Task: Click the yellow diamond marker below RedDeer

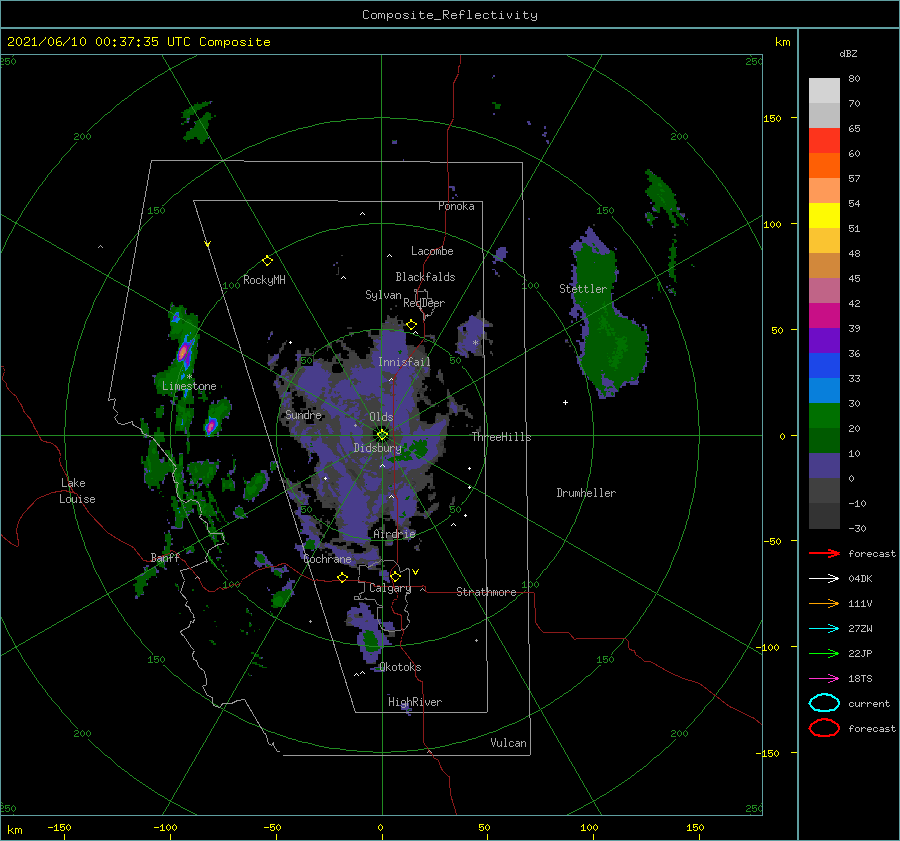Action: 412,325
